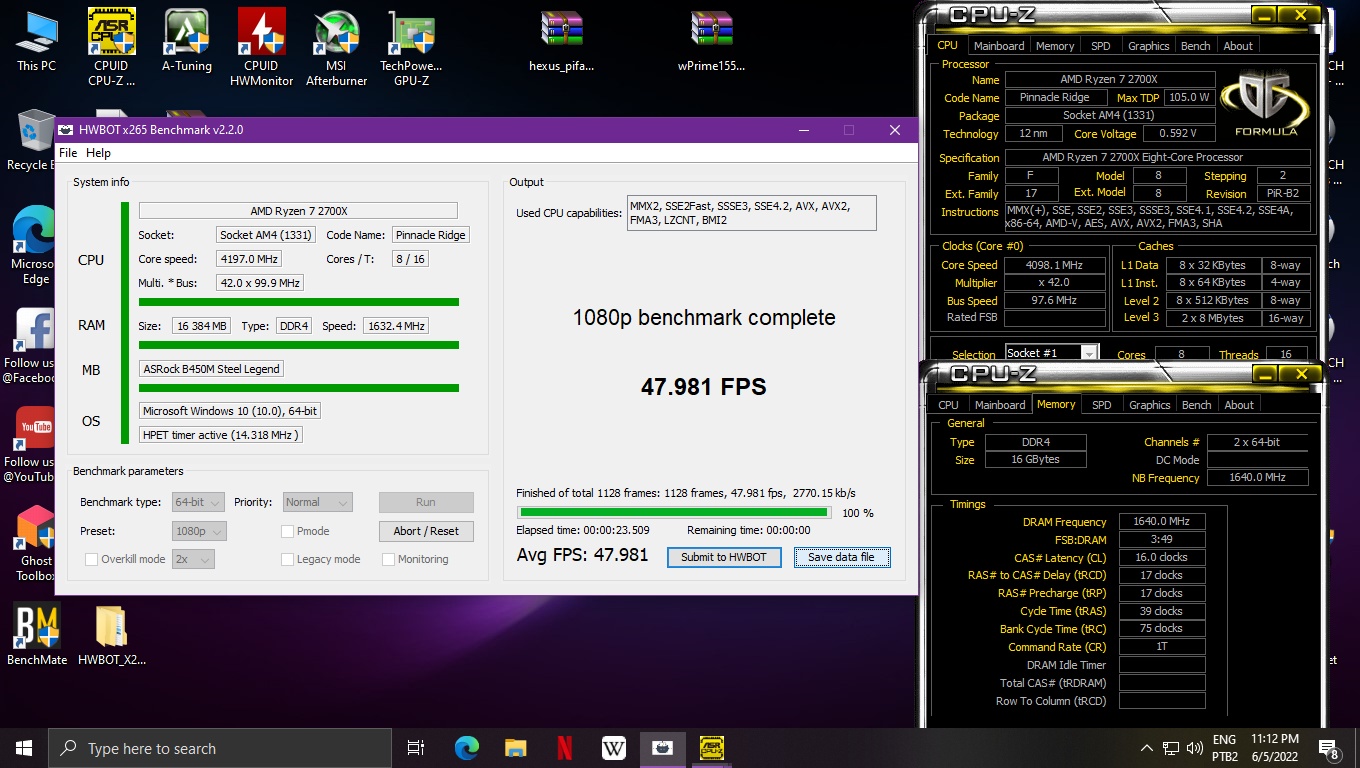Show hidden system tray icons

coord(1146,748)
